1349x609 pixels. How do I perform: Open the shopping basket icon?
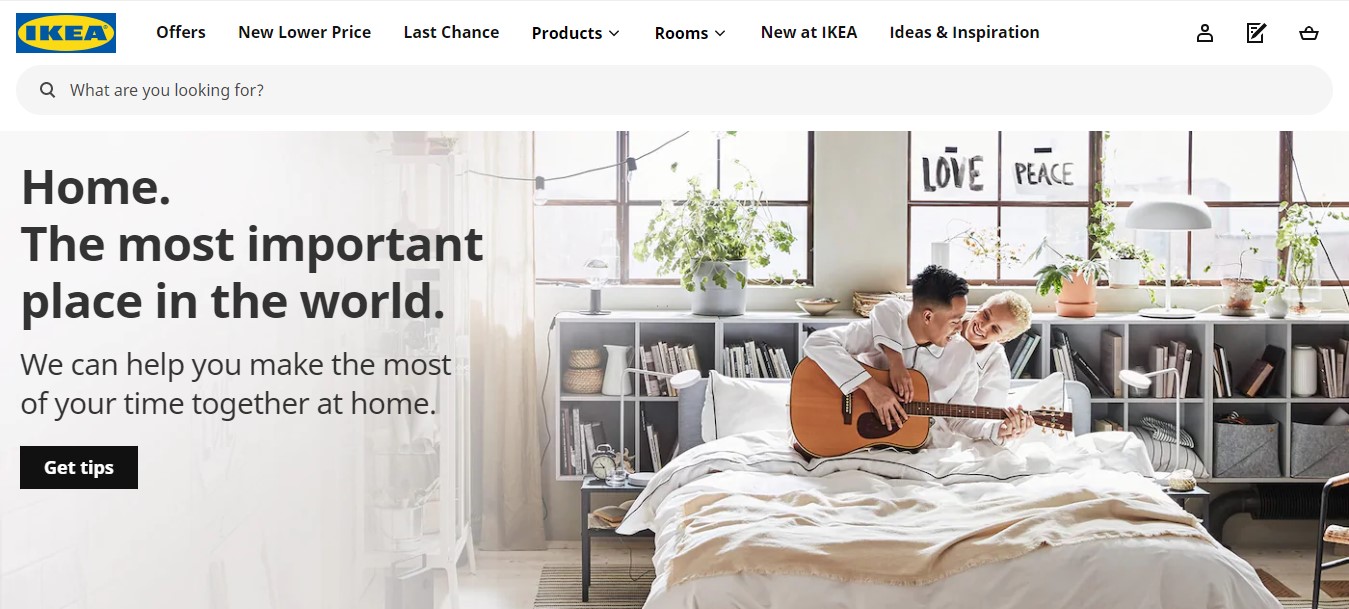pyautogui.click(x=1308, y=33)
